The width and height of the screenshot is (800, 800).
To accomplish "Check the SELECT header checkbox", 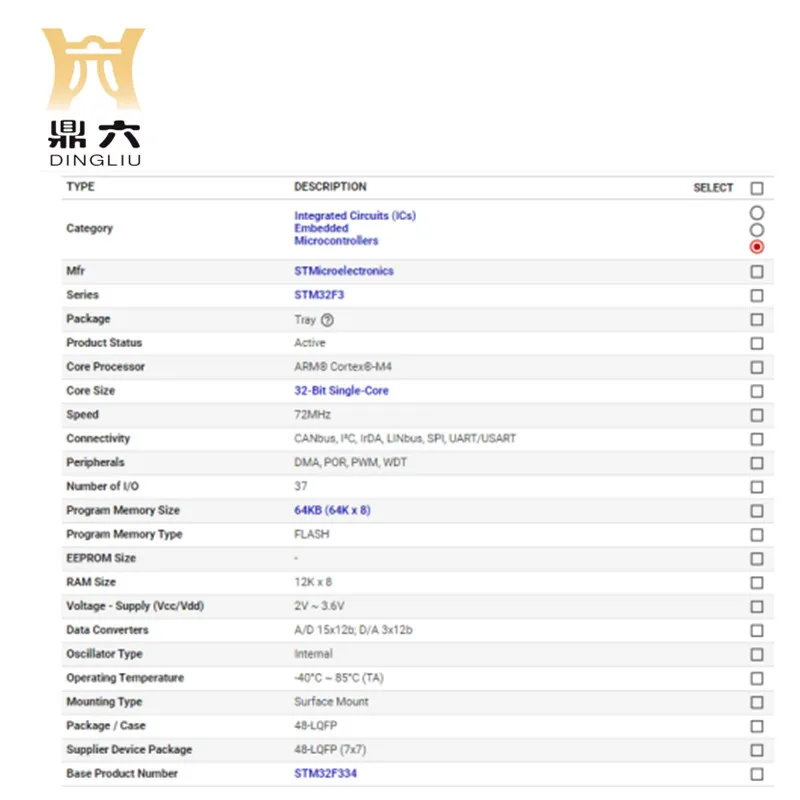I will coord(757,188).
